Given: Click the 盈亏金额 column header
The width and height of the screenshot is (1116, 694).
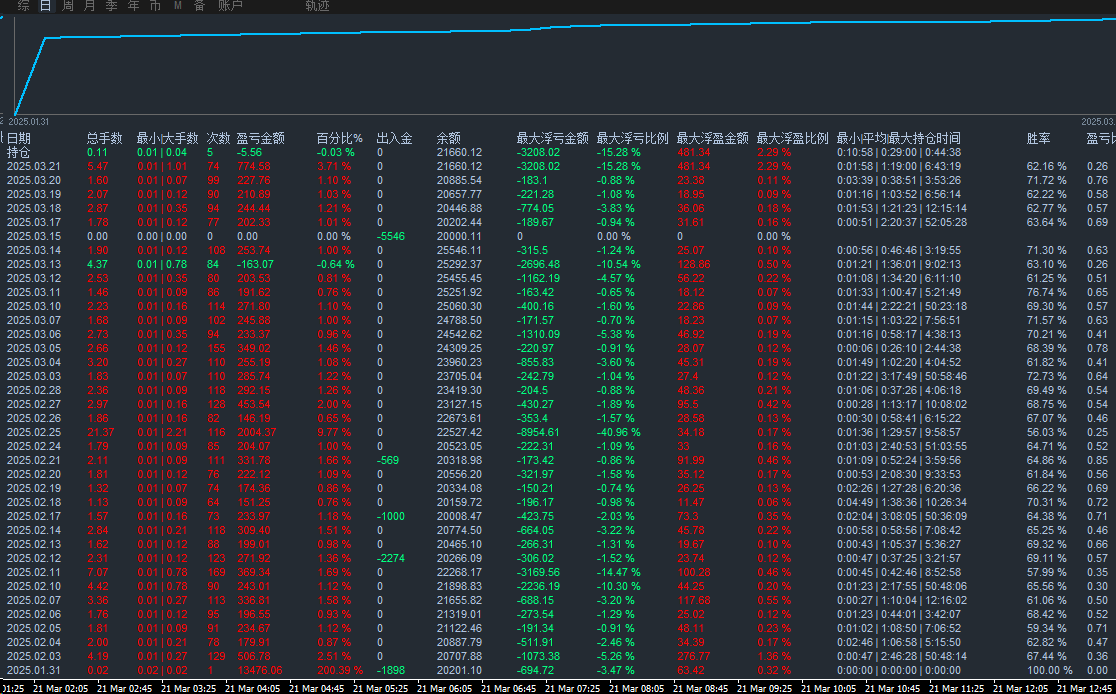Looking at the screenshot, I should click(261, 138).
